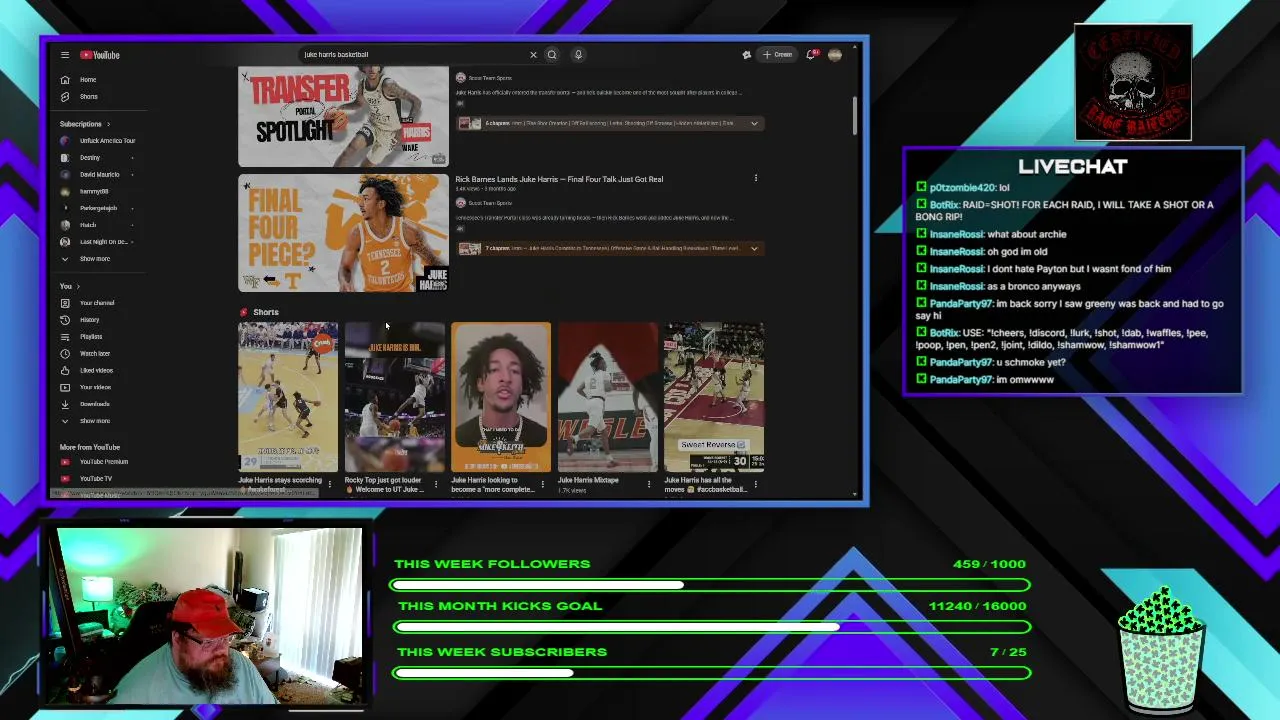The width and height of the screenshot is (1280, 720).
Task: Click the Certified Rage Gamers skull logo
Action: click(1133, 82)
